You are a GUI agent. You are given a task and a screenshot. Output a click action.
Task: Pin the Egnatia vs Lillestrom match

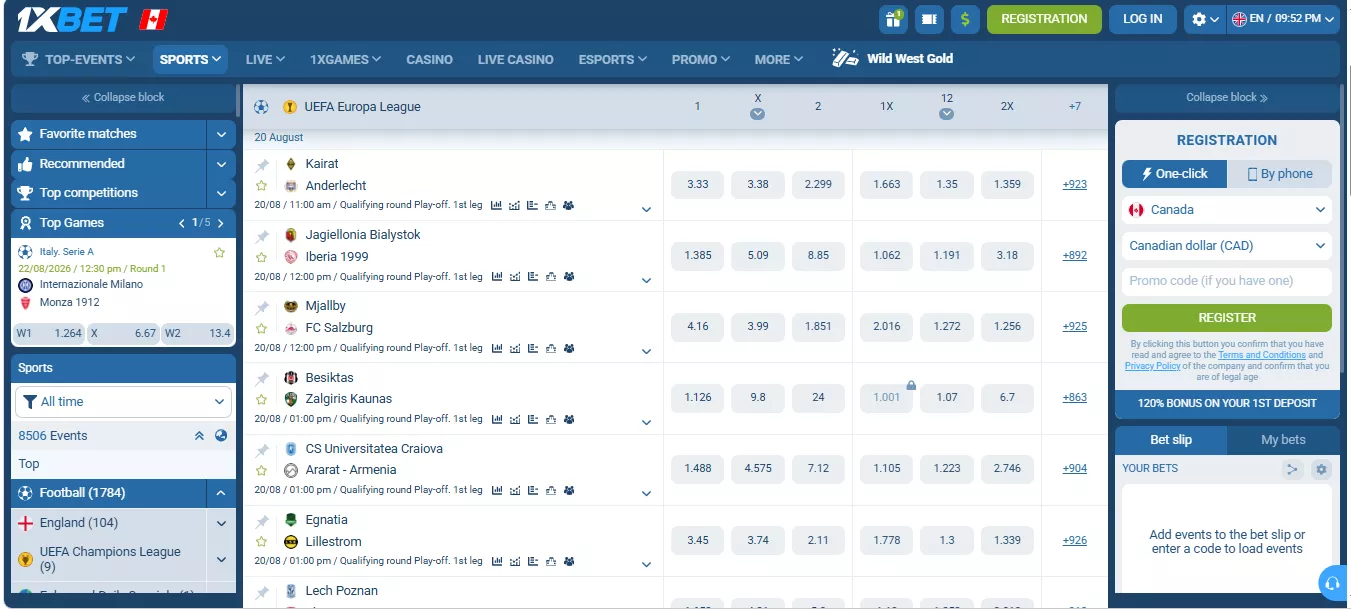tap(262, 521)
